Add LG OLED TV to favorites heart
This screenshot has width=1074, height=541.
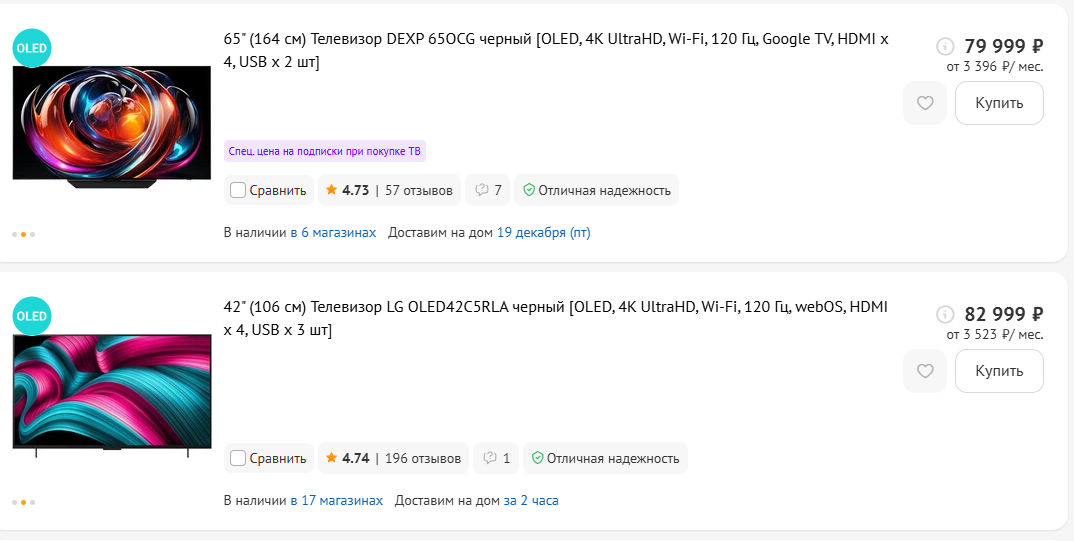tap(925, 371)
